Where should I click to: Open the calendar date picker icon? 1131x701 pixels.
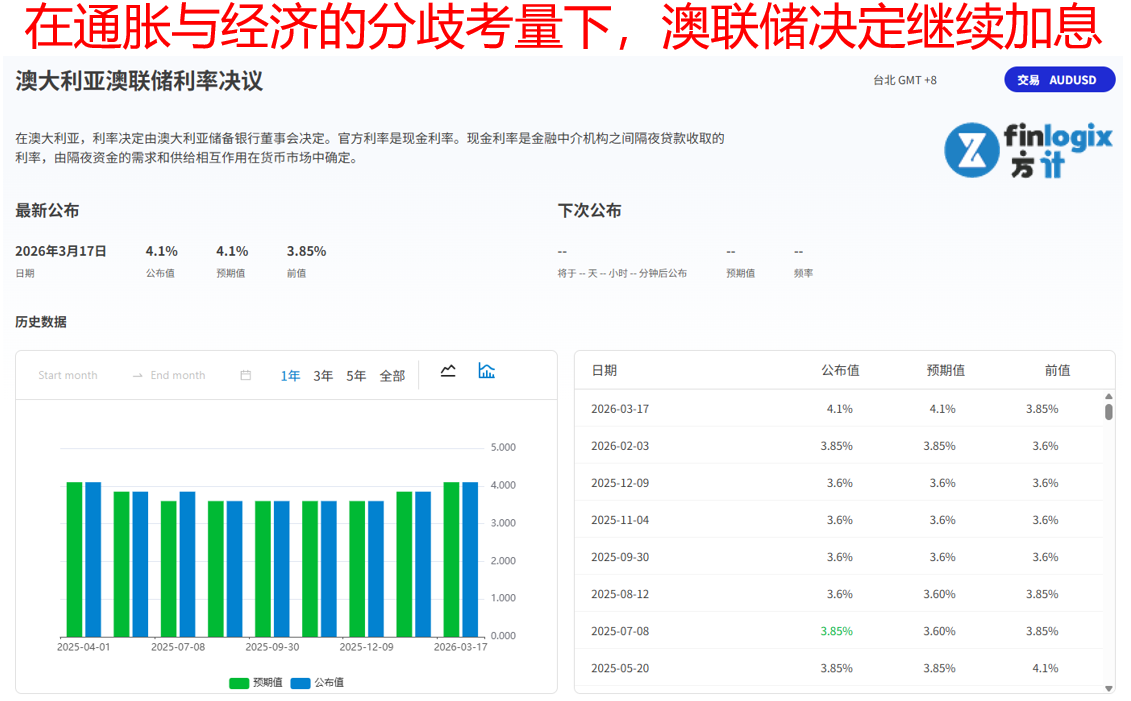(x=246, y=376)
